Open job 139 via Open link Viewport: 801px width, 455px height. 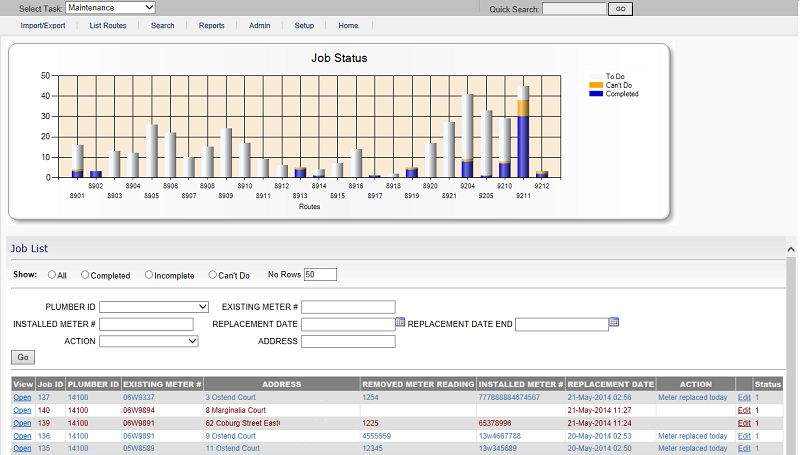(x=22, y=423)
